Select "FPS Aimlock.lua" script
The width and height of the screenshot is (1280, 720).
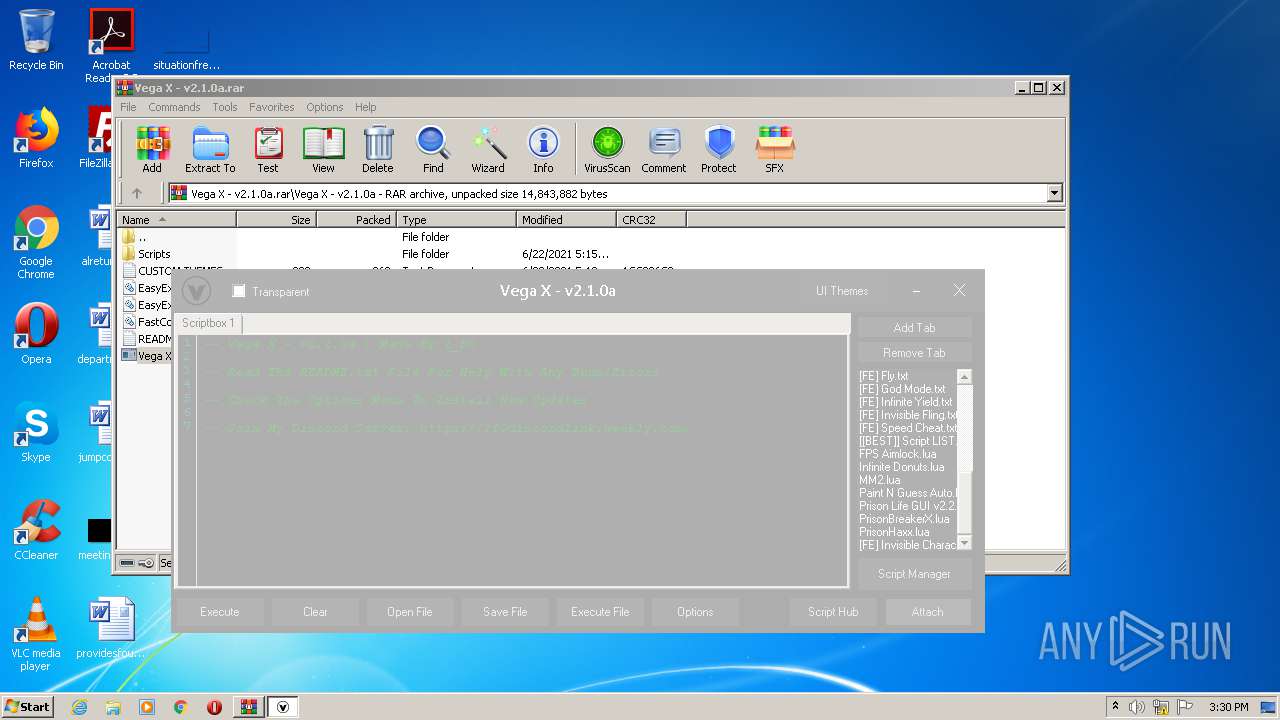click(x=898, y=454)
